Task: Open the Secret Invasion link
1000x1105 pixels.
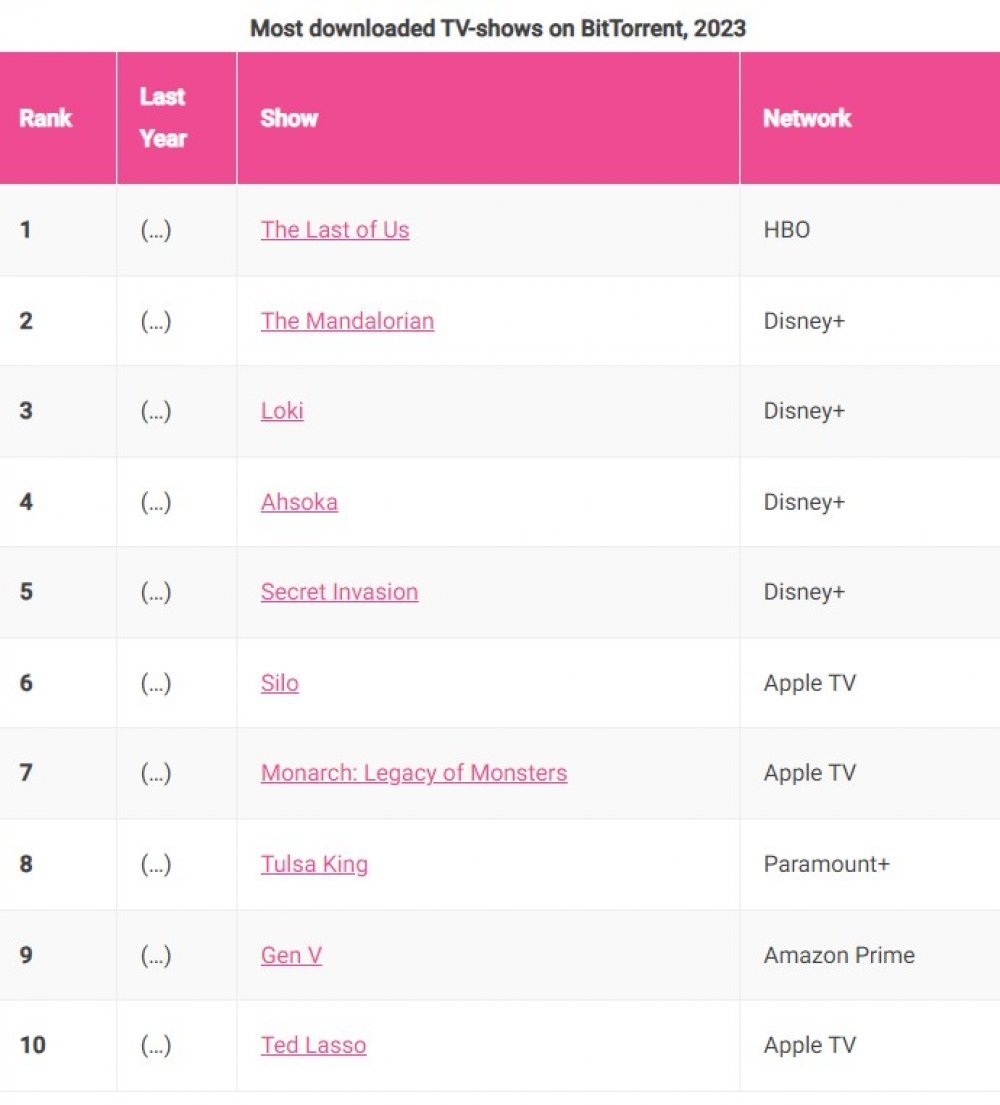Action: pyautogui.click(x=340, y=592)
